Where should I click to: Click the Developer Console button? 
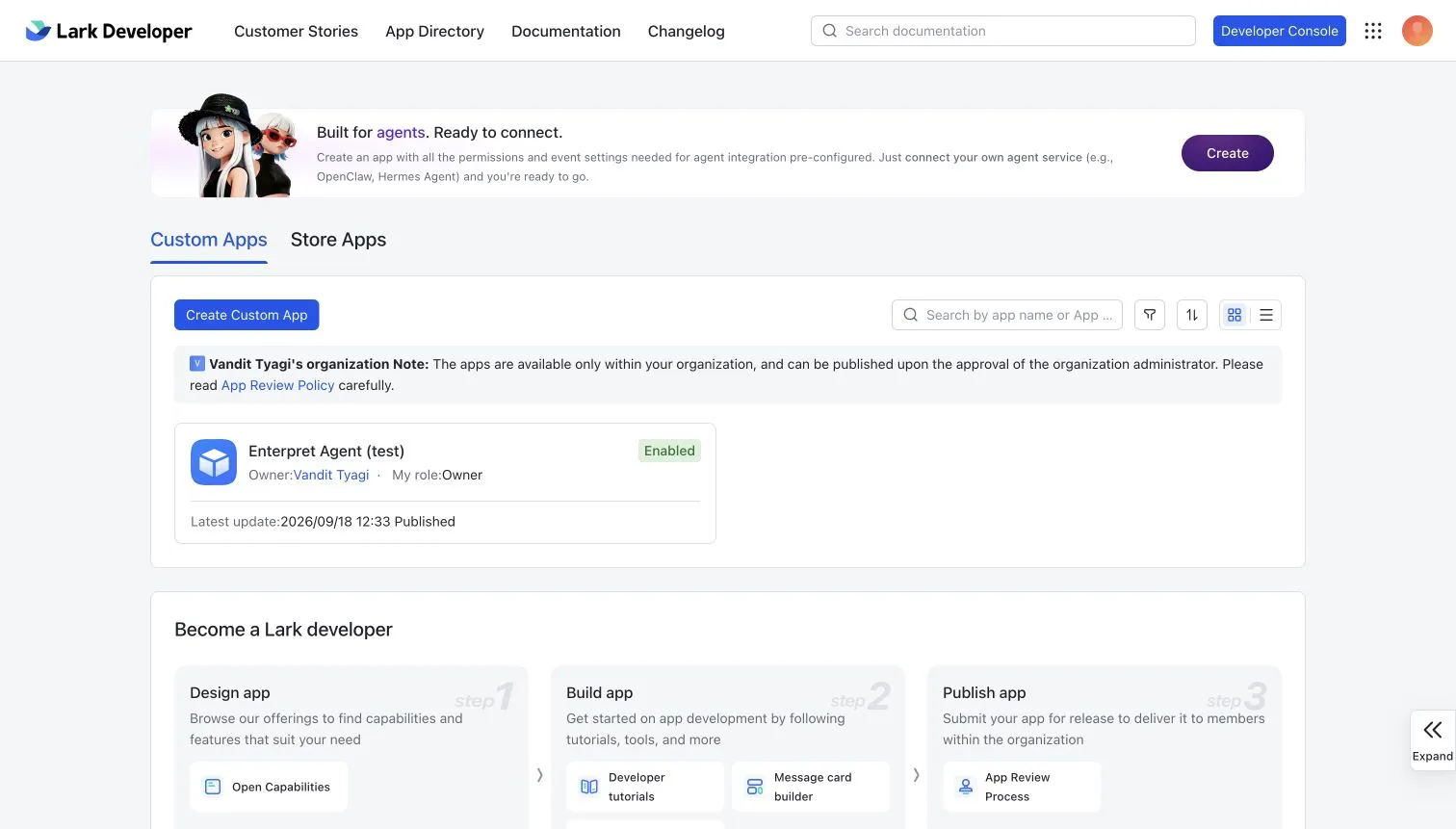point(1280,31)
